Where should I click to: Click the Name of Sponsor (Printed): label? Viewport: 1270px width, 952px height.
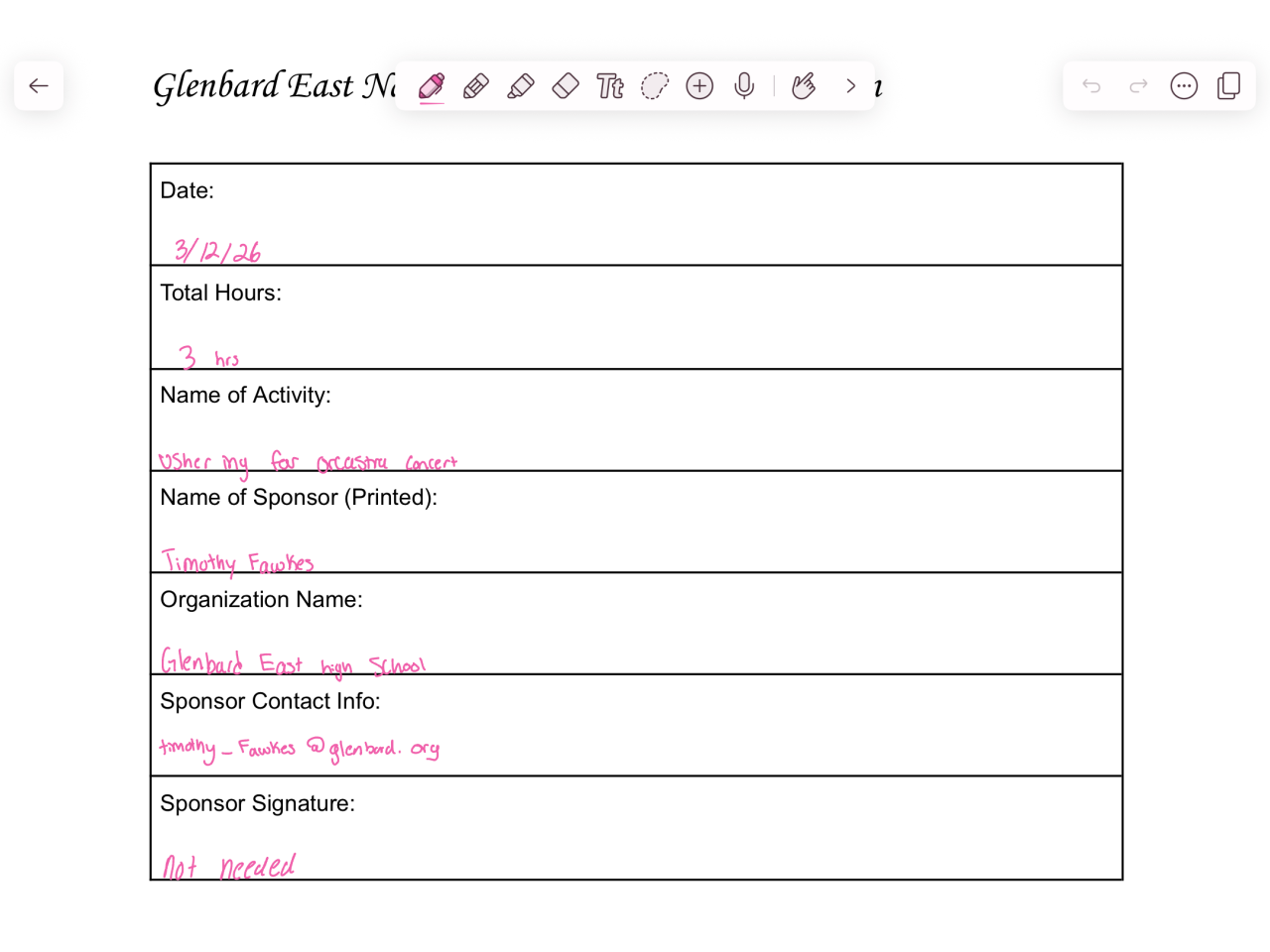pyautogui.click(x=299, y=497)
